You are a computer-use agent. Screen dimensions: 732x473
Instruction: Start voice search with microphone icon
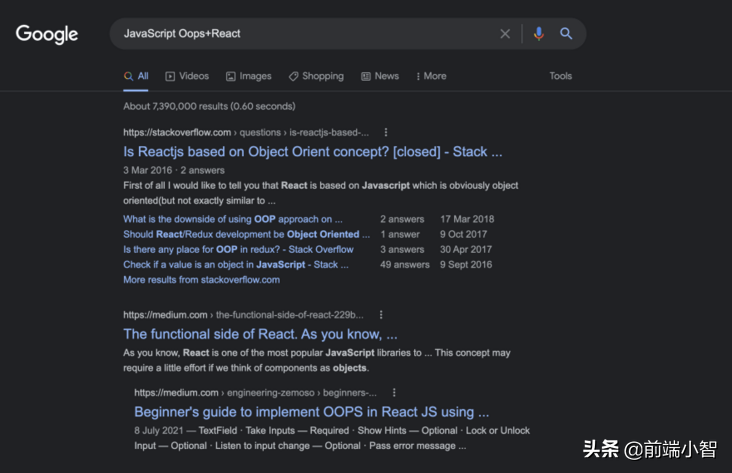pos(539,34)
